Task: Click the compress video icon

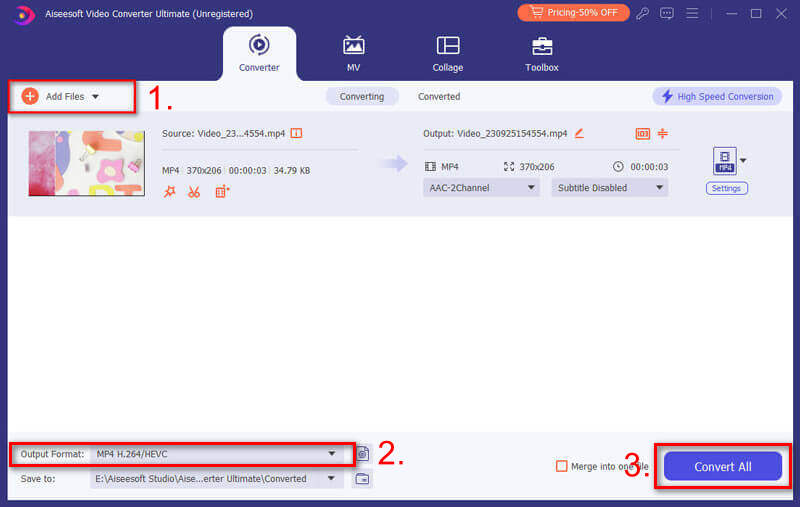Action: [x=663, y=134]
